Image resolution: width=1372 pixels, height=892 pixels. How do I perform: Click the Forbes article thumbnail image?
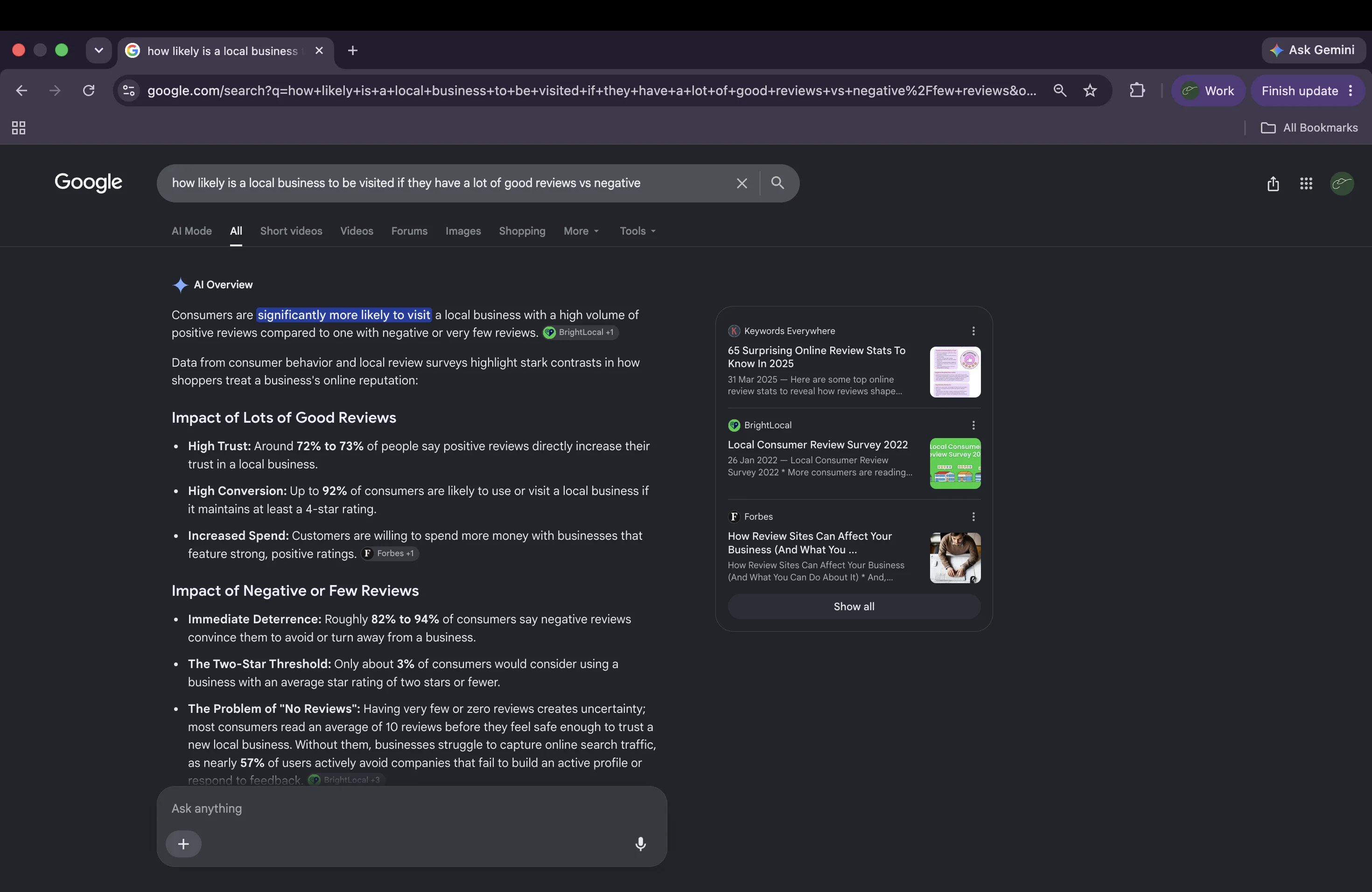click(x=955, y=558)
